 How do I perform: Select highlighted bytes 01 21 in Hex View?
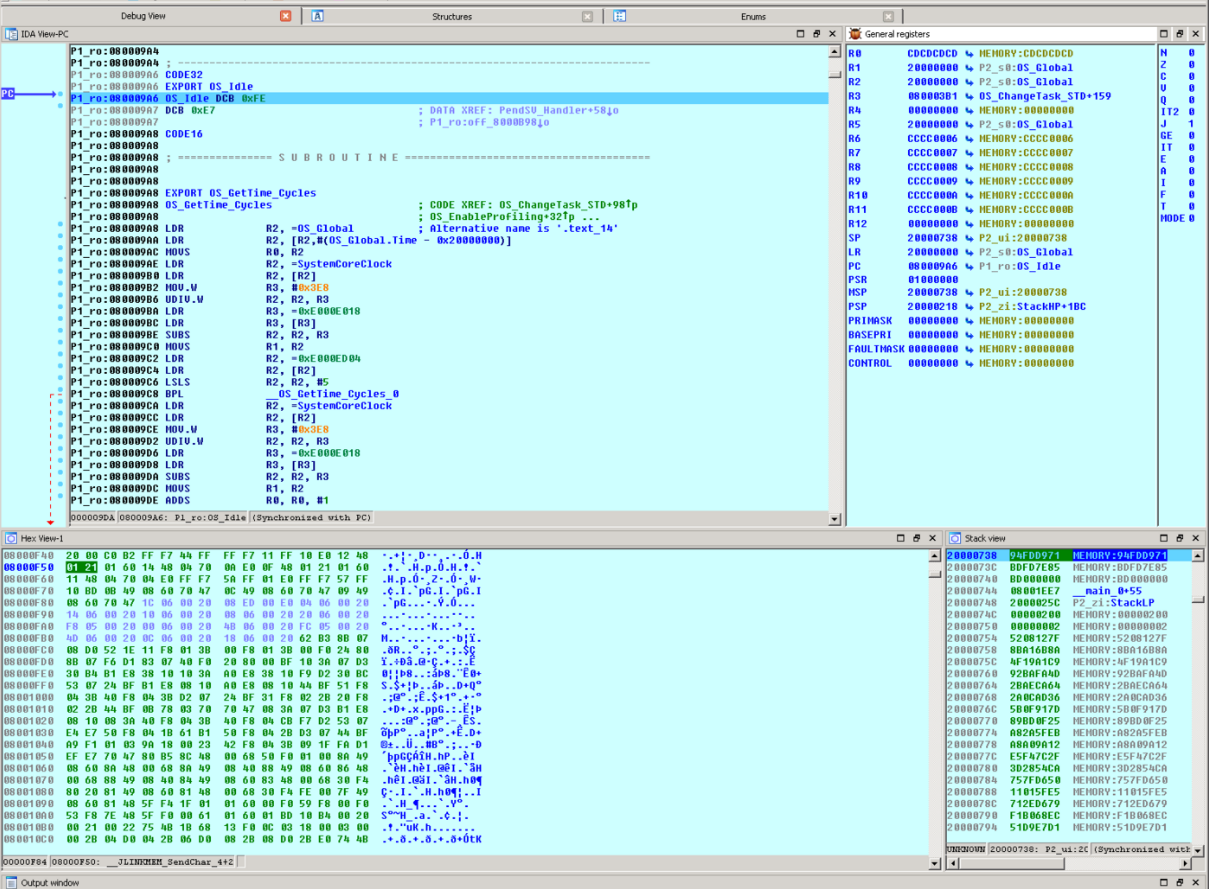pos(80,565)
